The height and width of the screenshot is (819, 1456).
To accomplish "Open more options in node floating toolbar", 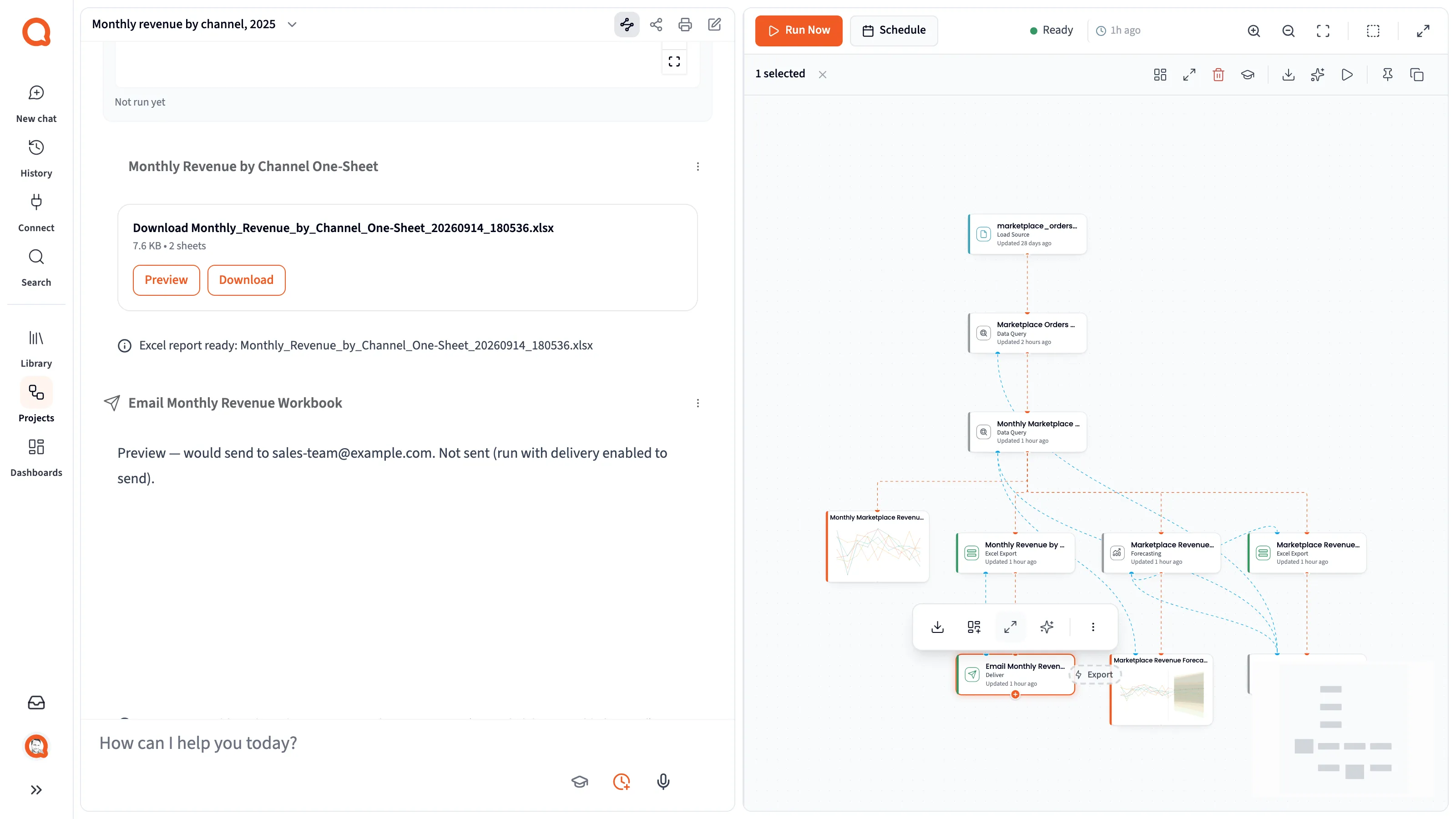I will point(1092,627).
